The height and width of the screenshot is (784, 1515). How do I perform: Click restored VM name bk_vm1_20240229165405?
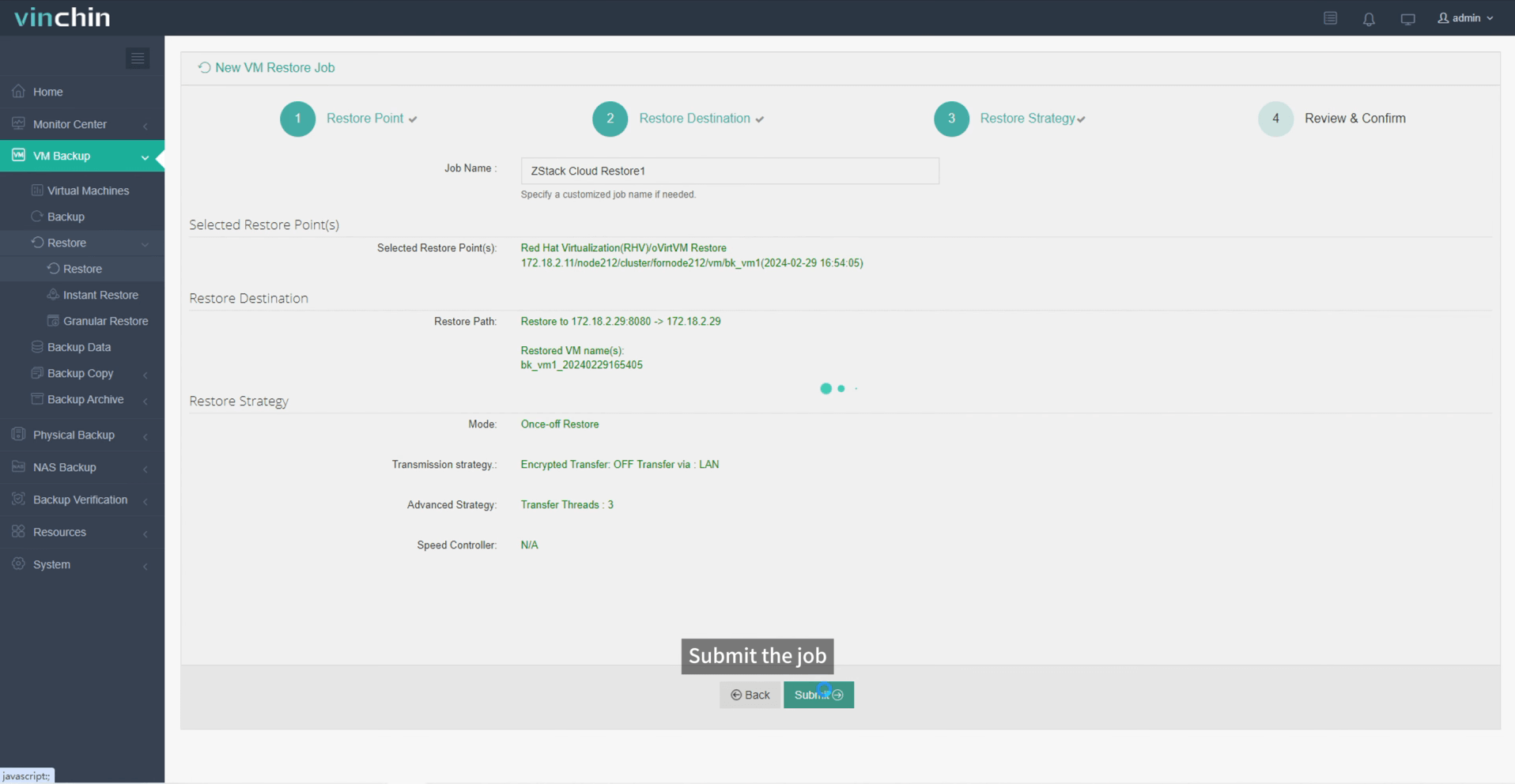coord(581,365)
